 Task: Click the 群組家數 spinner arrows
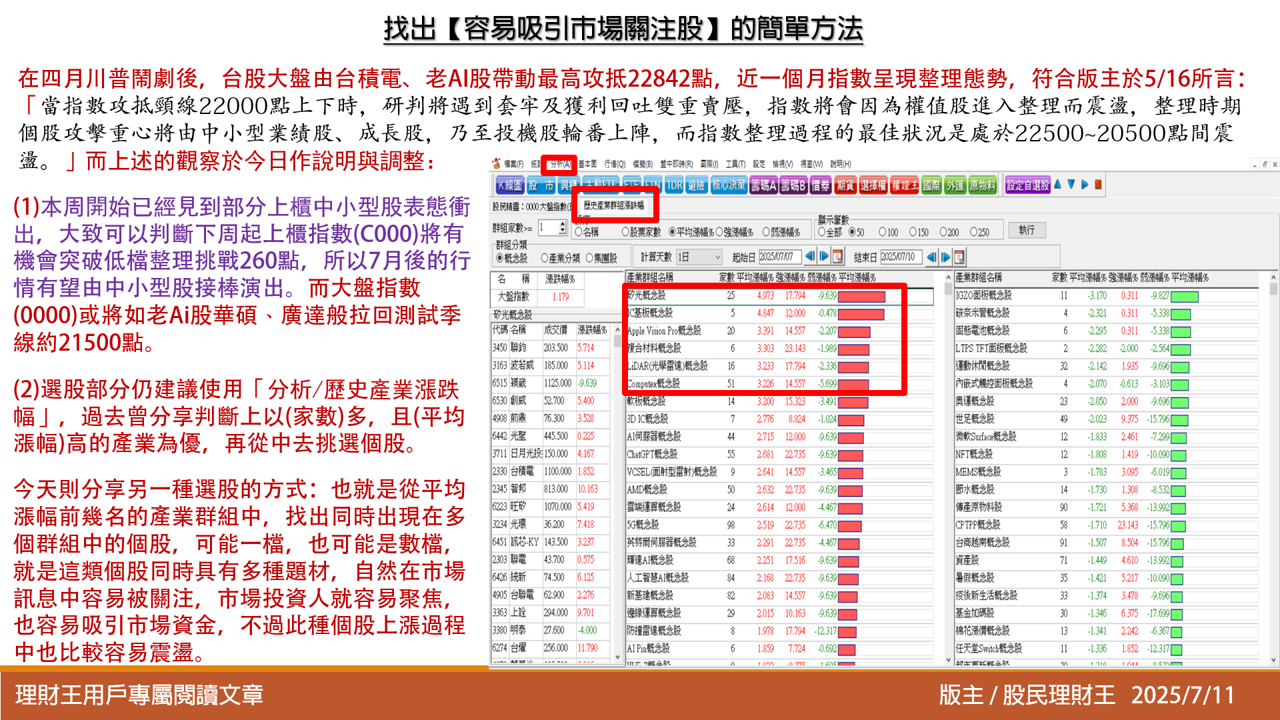click(x=563, y=228)
